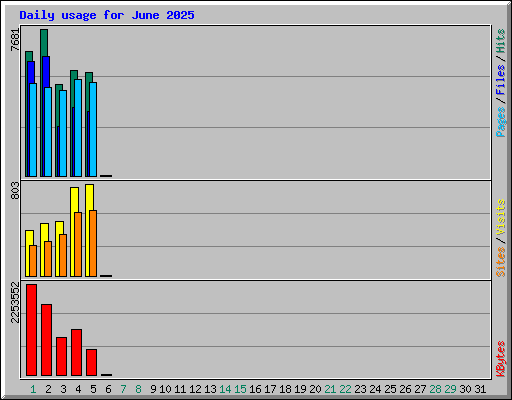Click the cyan Pages bar for day 3

click(x=63, y=133)
